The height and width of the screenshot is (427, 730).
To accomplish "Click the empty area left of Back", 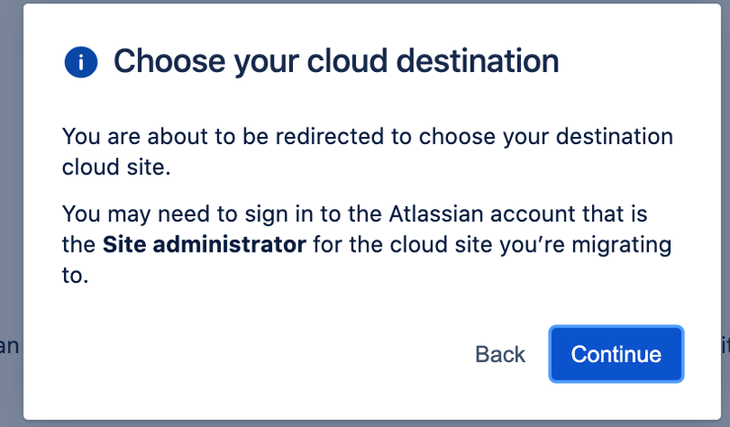I will [250, 354].
